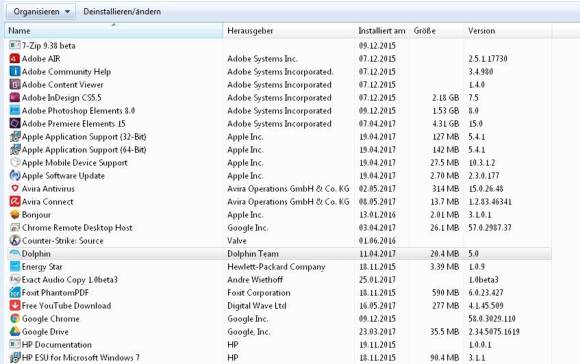Click the Foxit PhantomPDF icon
The width and height of the screenshot is (580, 364).
point(15,293)
